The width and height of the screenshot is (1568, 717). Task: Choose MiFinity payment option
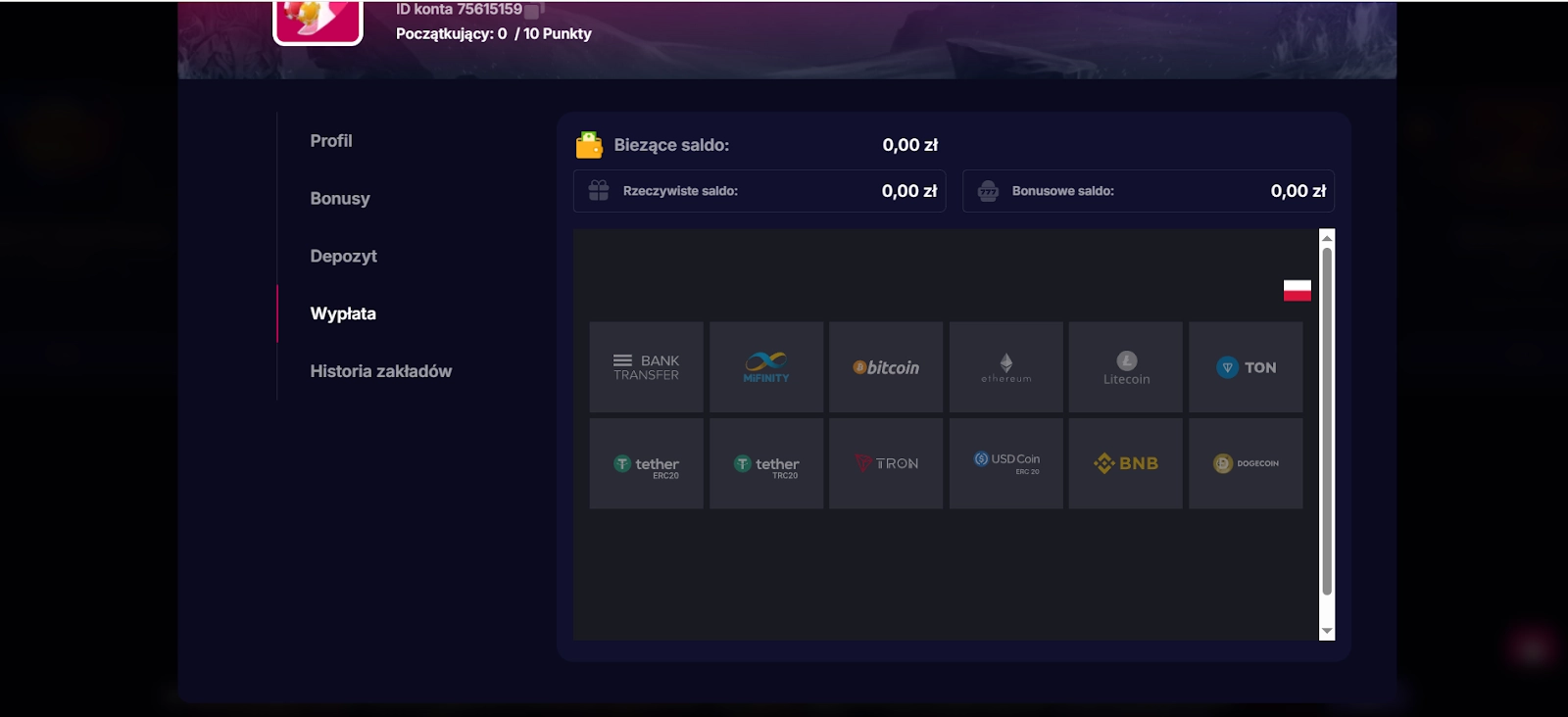(x=766, y=367)
